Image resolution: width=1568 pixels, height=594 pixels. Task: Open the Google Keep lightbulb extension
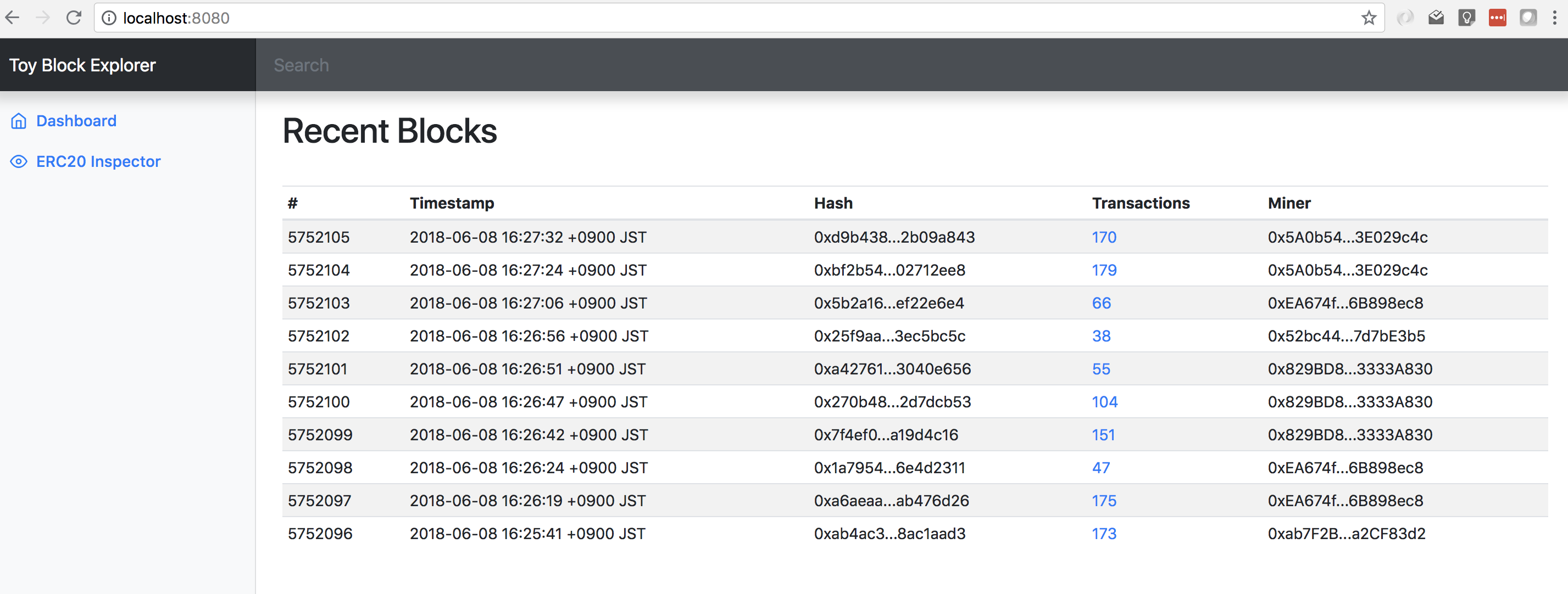point(1466,18)
